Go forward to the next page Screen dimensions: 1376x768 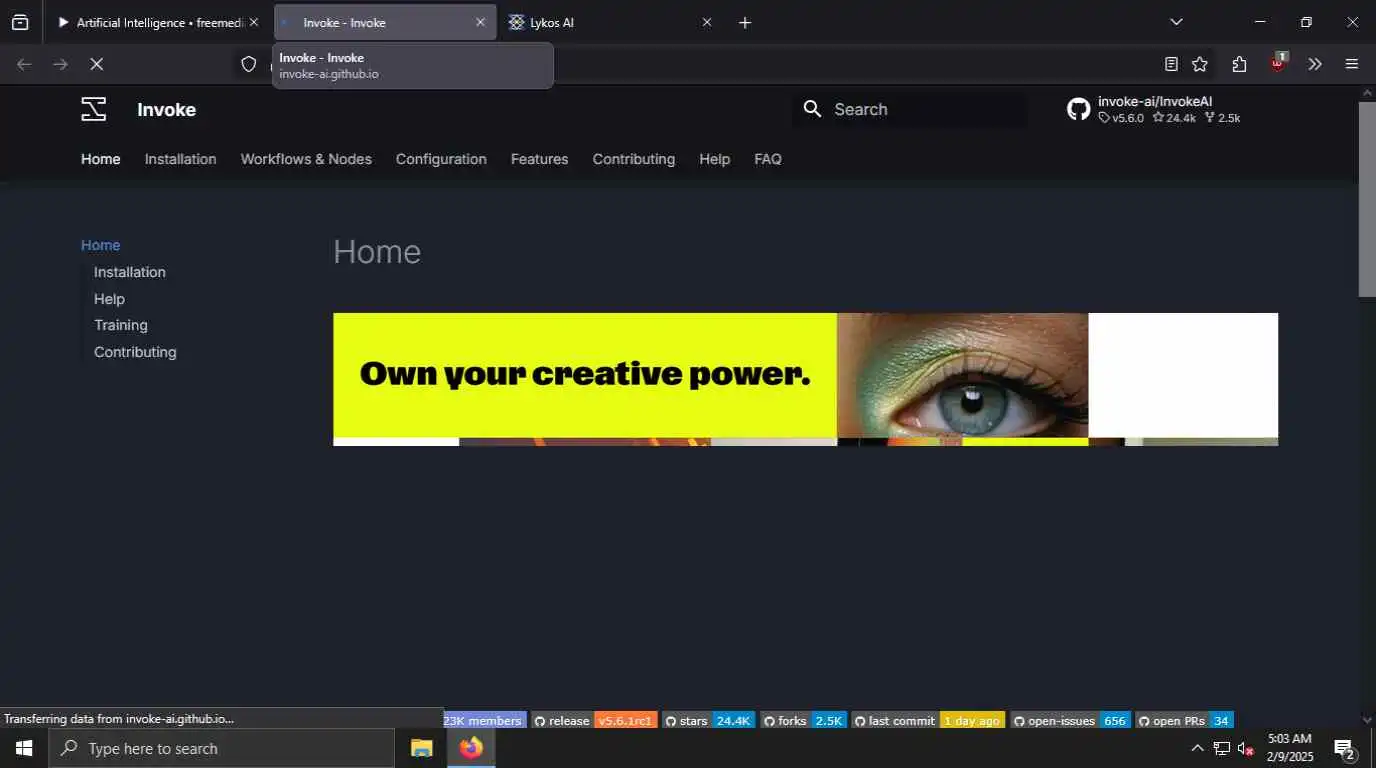60,64
